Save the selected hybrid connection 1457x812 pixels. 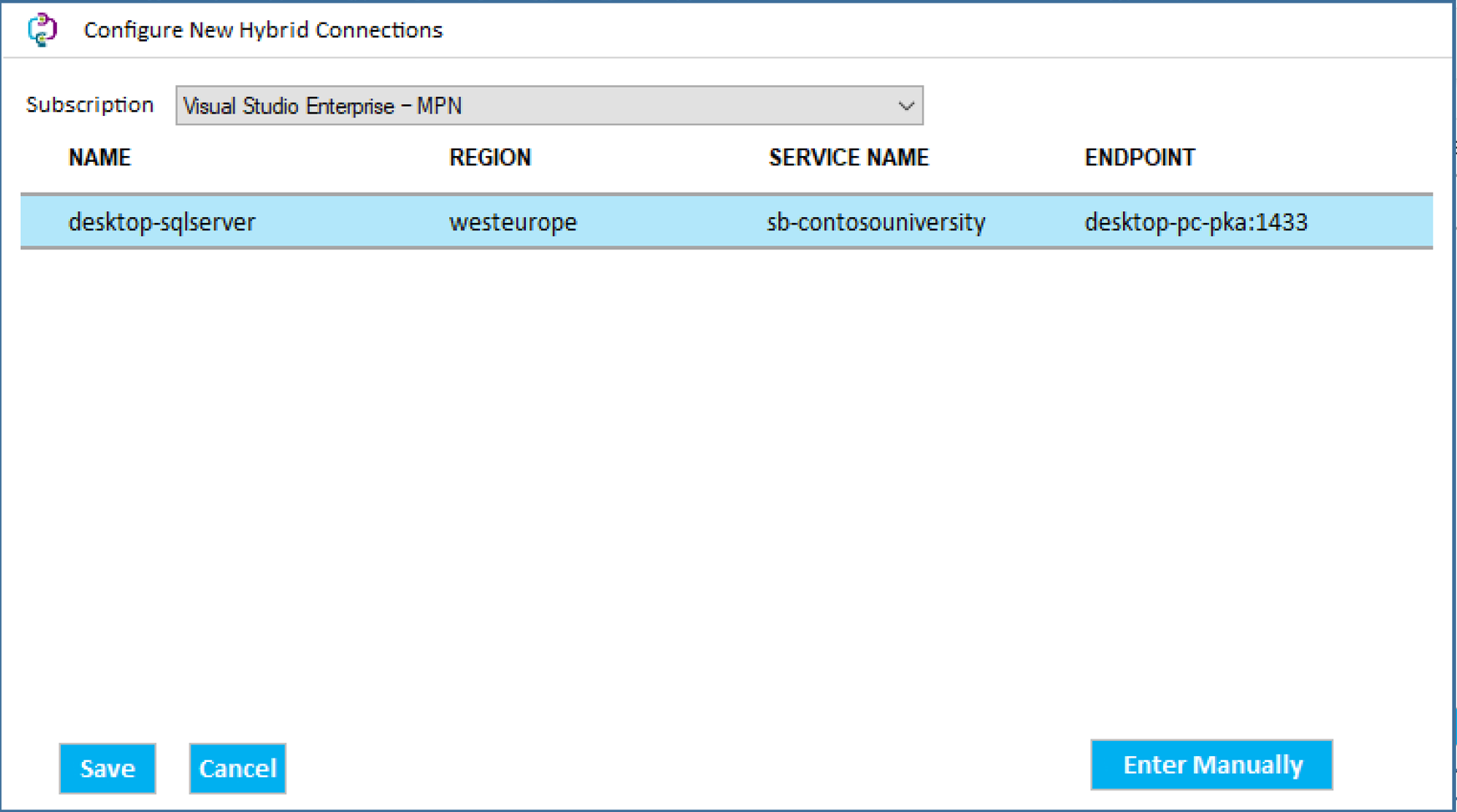(x=107, y=768)
